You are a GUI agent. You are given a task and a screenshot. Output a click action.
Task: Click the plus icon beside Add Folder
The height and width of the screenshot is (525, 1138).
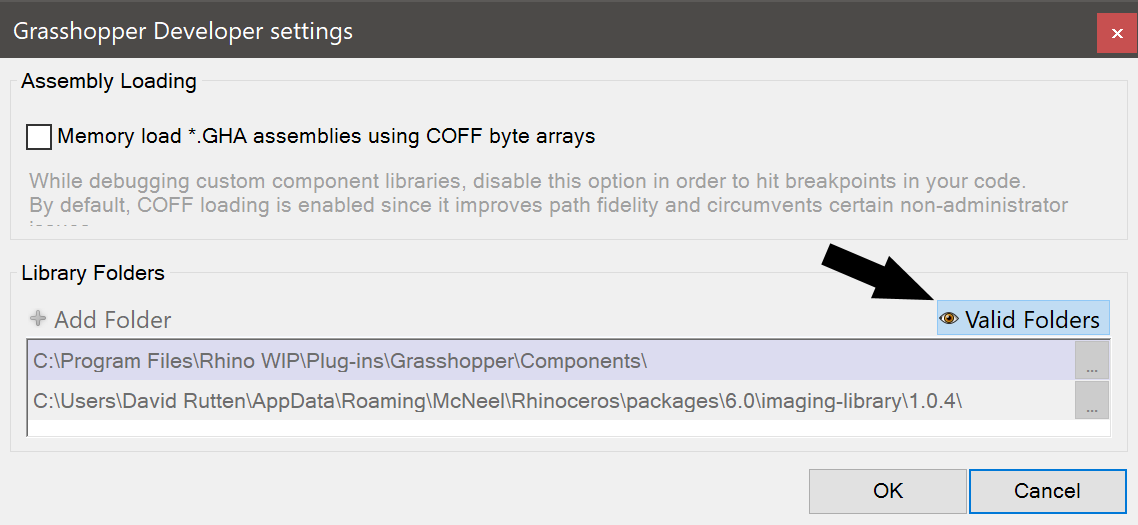point(39,319)
